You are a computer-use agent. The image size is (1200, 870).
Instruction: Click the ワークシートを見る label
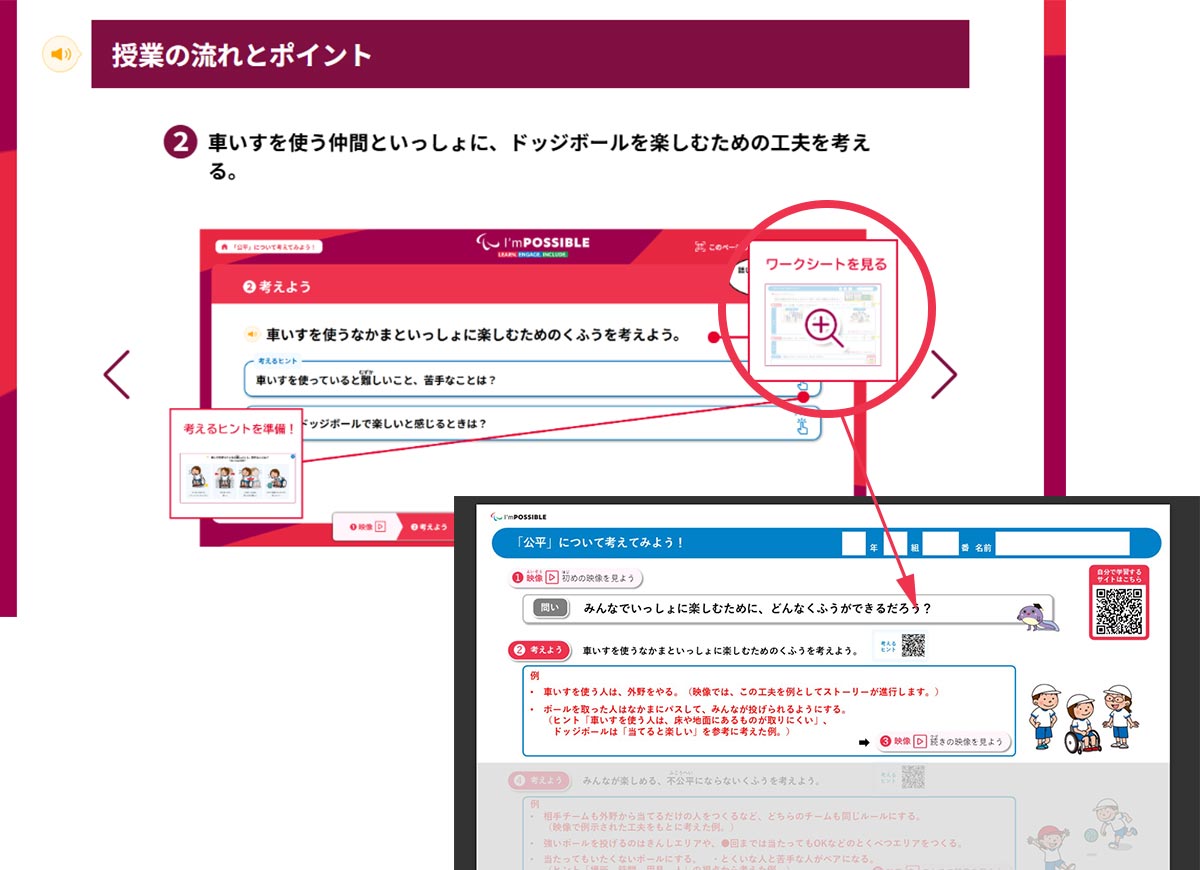click(825, 265)
